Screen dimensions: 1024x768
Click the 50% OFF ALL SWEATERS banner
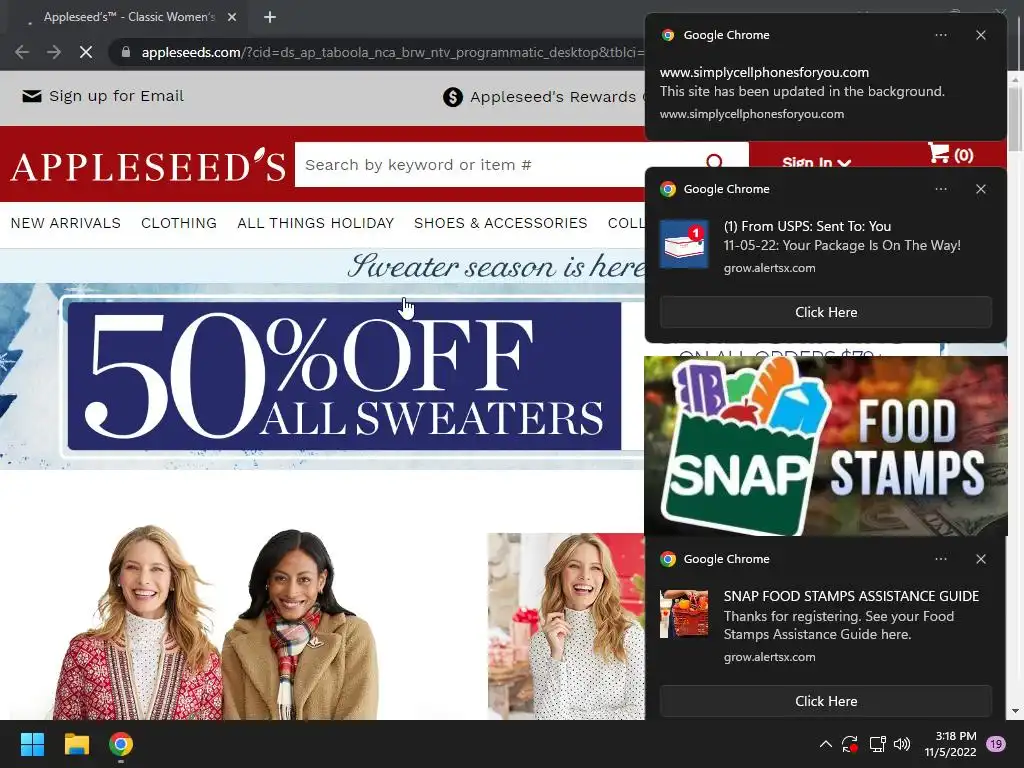tap(344, 376)
